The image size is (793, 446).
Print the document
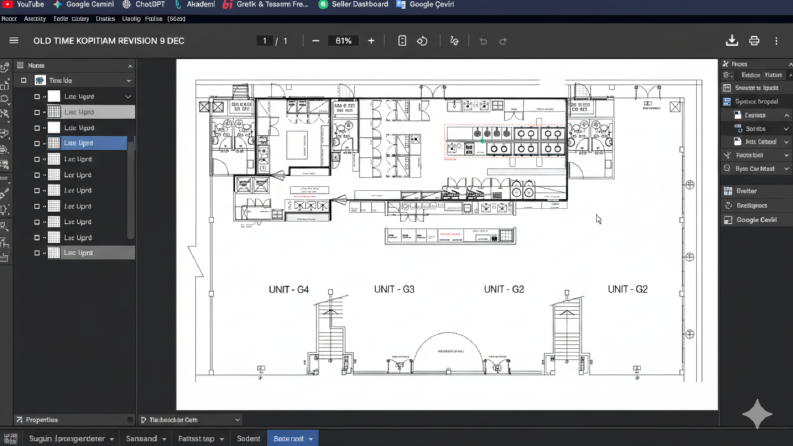[754, 41]
